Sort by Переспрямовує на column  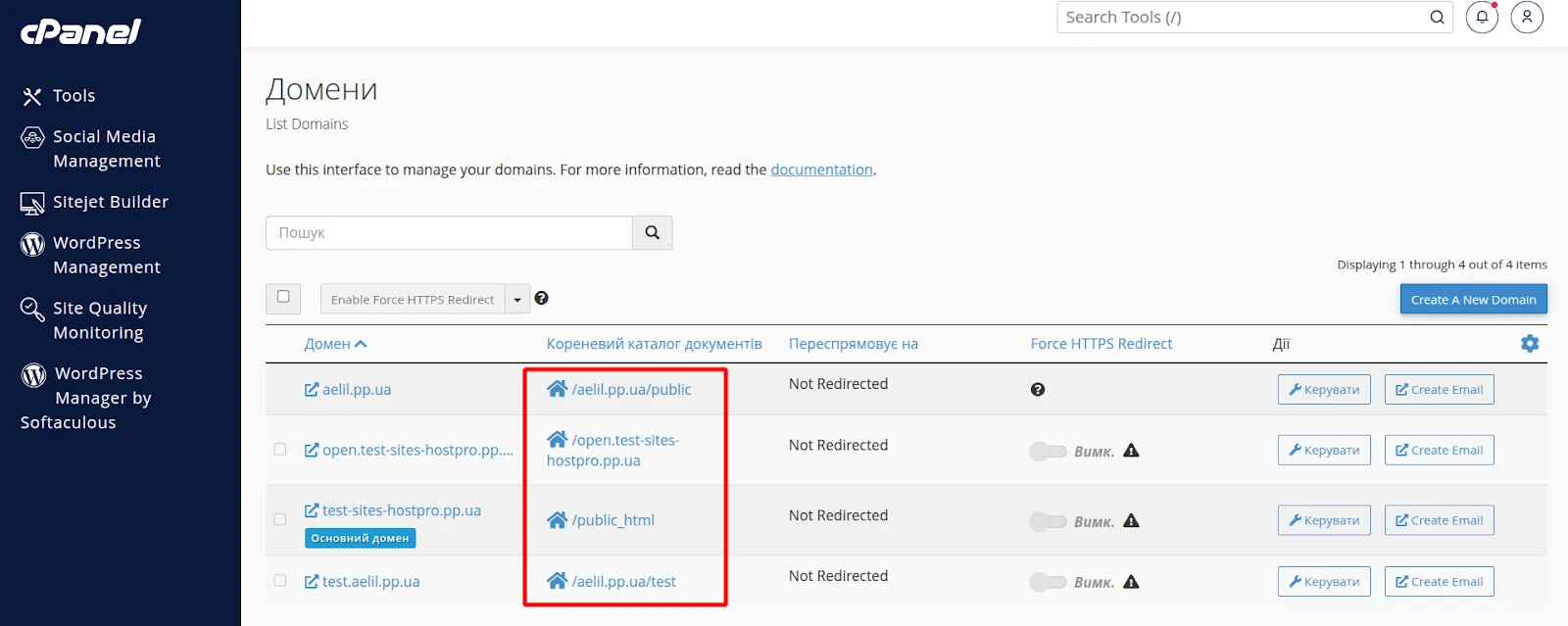pos(854,344)
